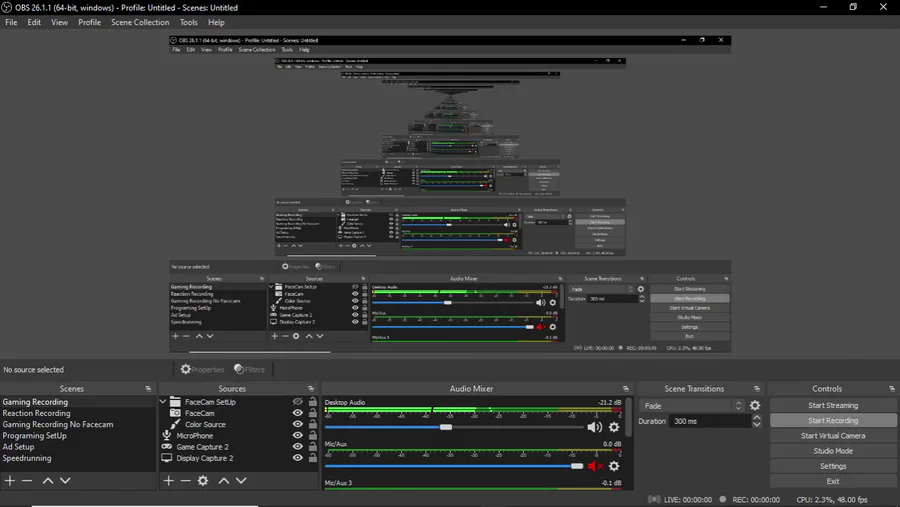This screenshot has width=900, height=507.
Task: Open source Filters button in toolbar
Action: pos(250,369)
